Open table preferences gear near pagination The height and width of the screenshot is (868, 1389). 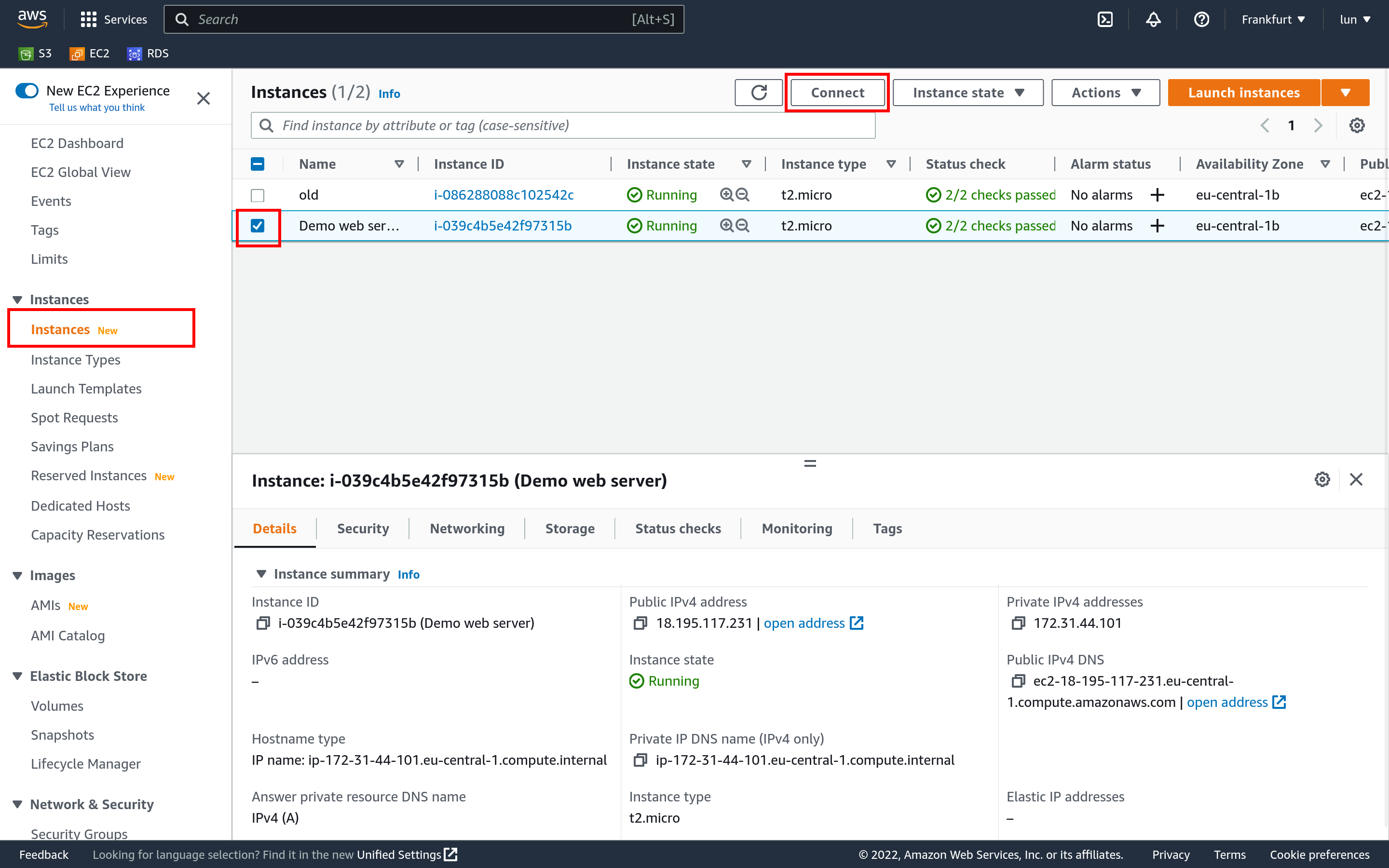pos(1357,125)
